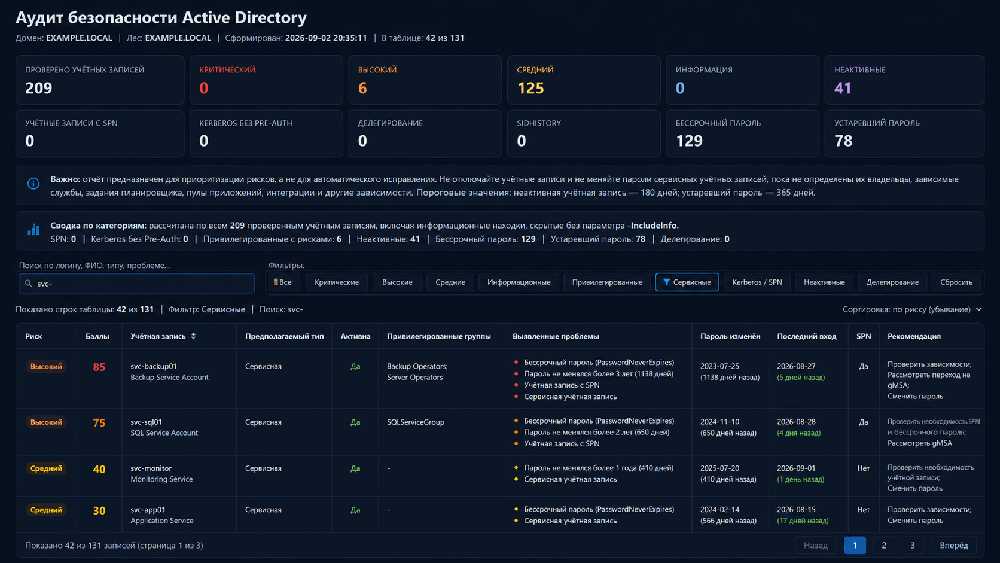
Task: Focus the search field containing svc-
Action: 136,283
